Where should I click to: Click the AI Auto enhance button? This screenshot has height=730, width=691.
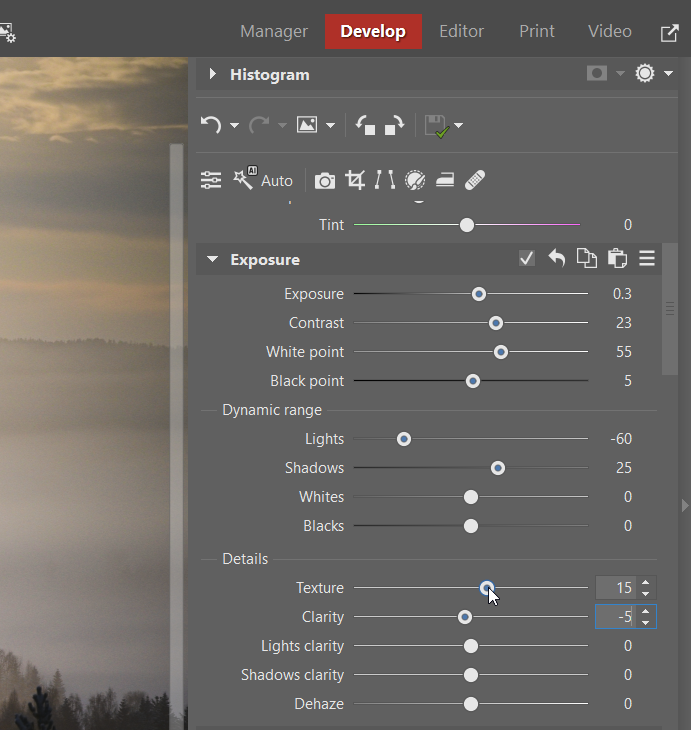263,180
